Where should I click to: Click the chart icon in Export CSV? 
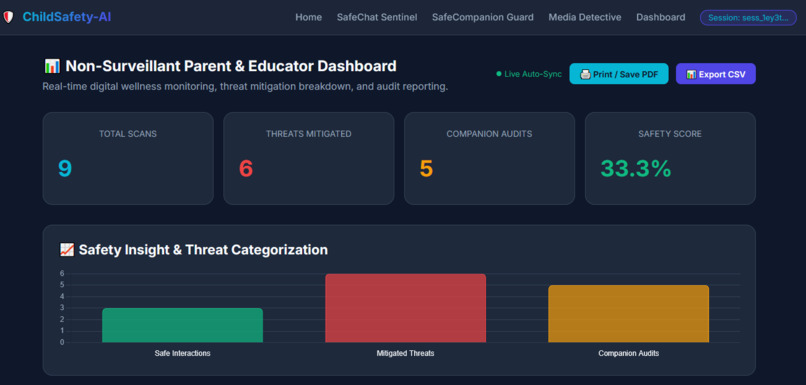[x=691, y=74]
